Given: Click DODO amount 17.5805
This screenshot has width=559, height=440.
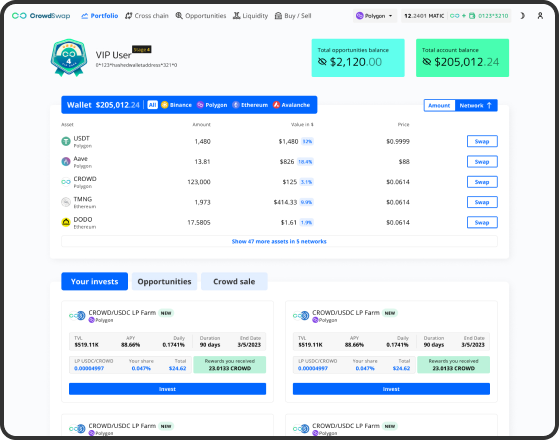Looking at the screenshot, I should pyautogui.click(x=199, y=222).
